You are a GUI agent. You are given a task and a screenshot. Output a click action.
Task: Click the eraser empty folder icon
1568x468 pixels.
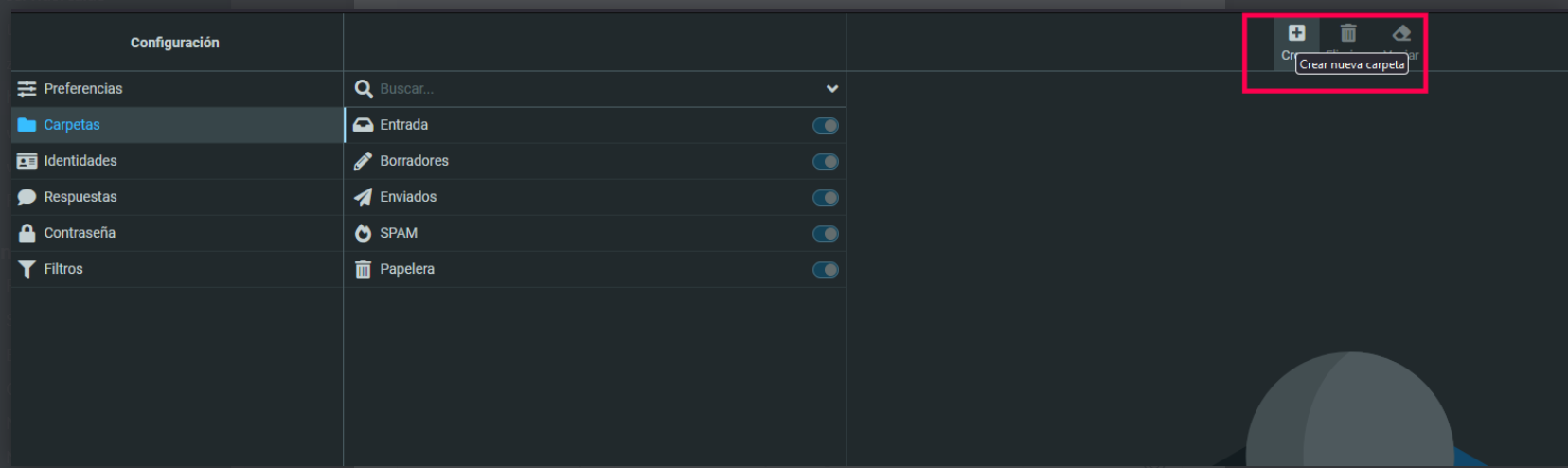pyautogui.click(x=1401, y=33)
